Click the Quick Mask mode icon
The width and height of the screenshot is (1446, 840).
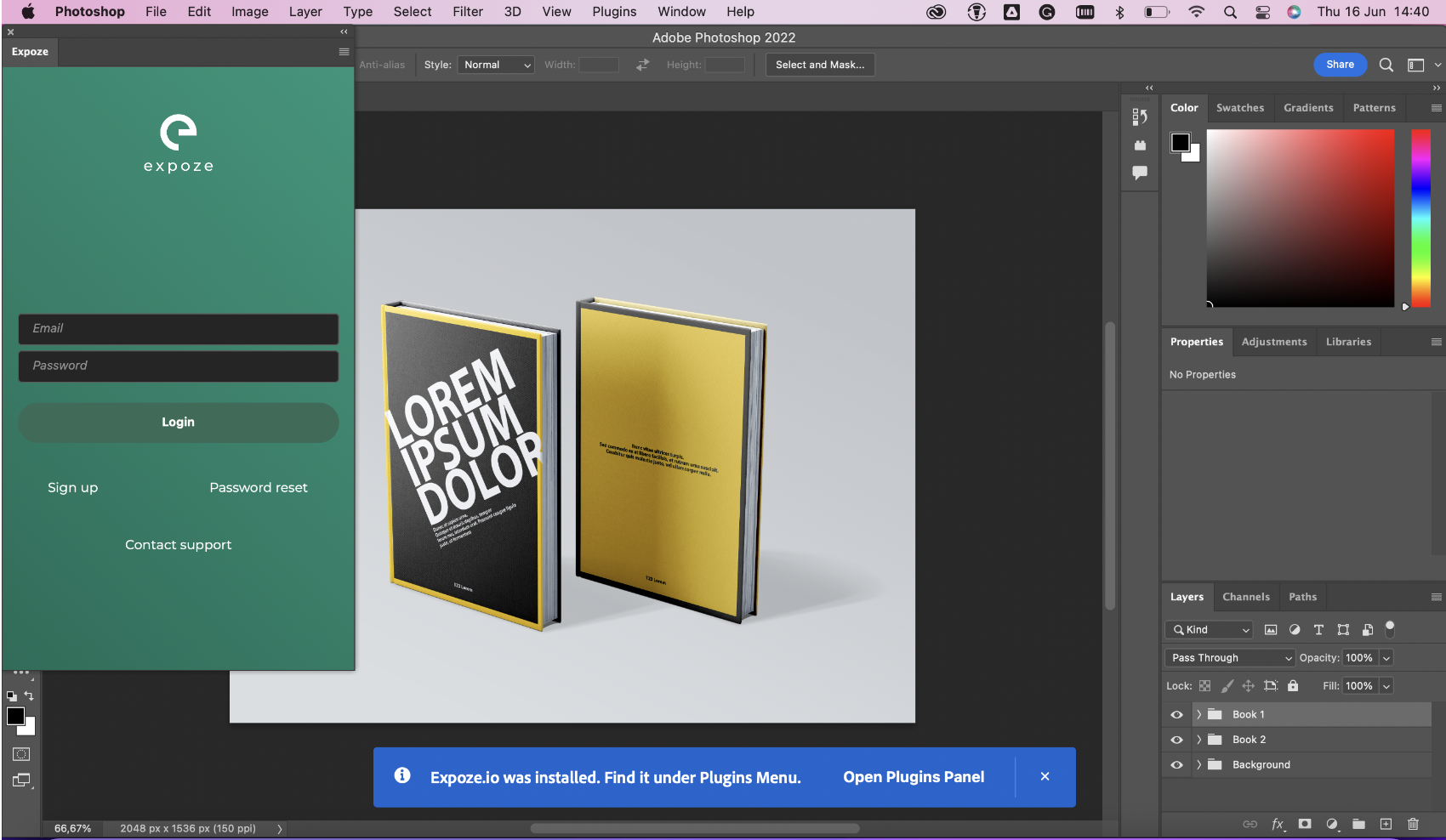[x=21, y=754]
